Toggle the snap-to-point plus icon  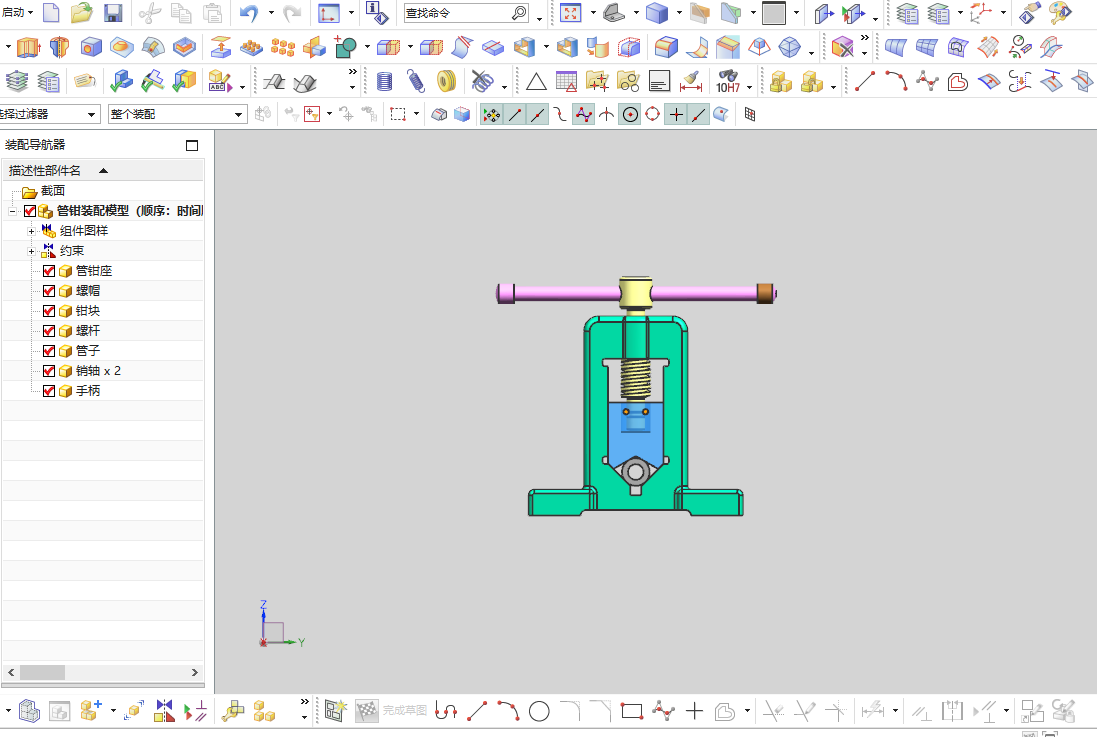[x=676, y=114]
